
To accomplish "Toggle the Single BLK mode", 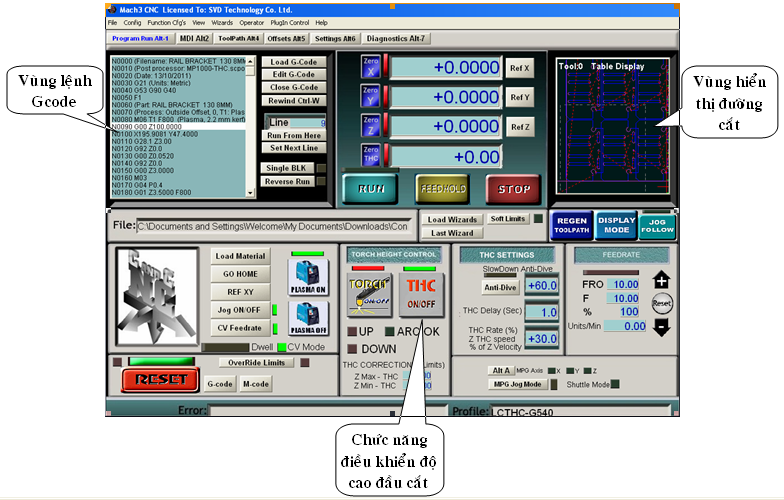I will coord(287,168).
